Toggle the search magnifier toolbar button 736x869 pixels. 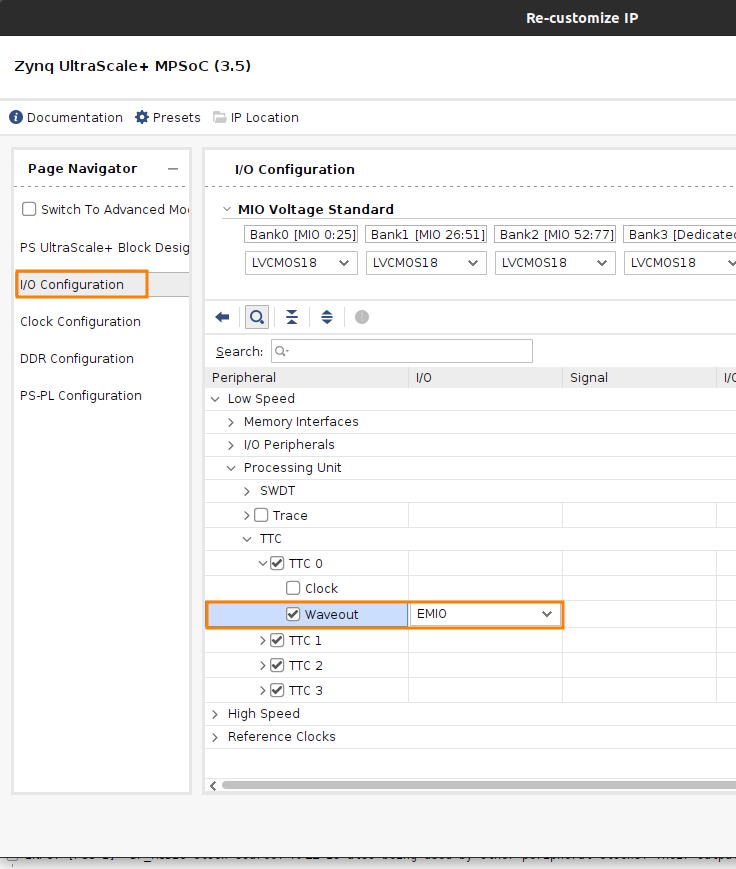257,317
